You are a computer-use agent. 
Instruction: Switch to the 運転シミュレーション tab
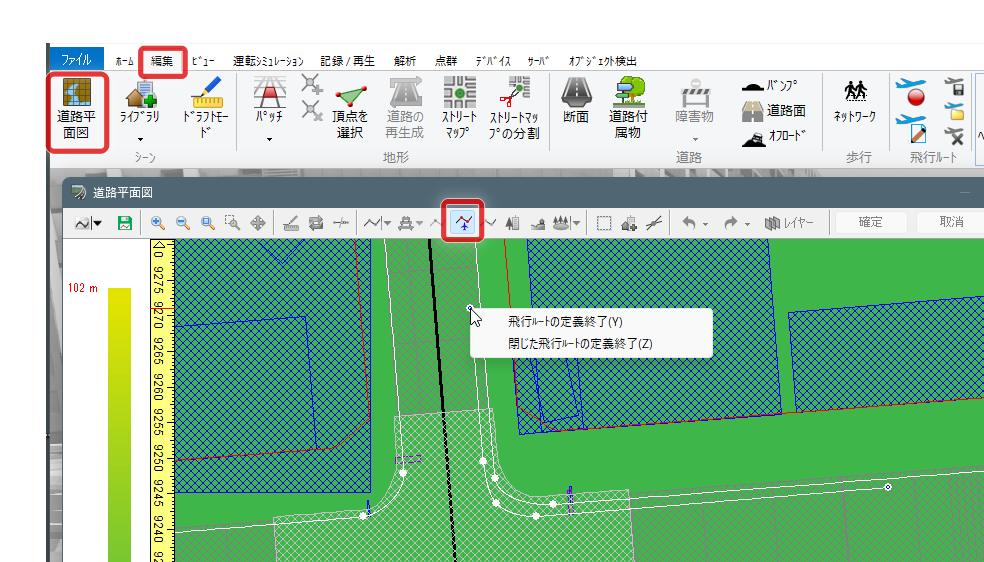point(268,61)
